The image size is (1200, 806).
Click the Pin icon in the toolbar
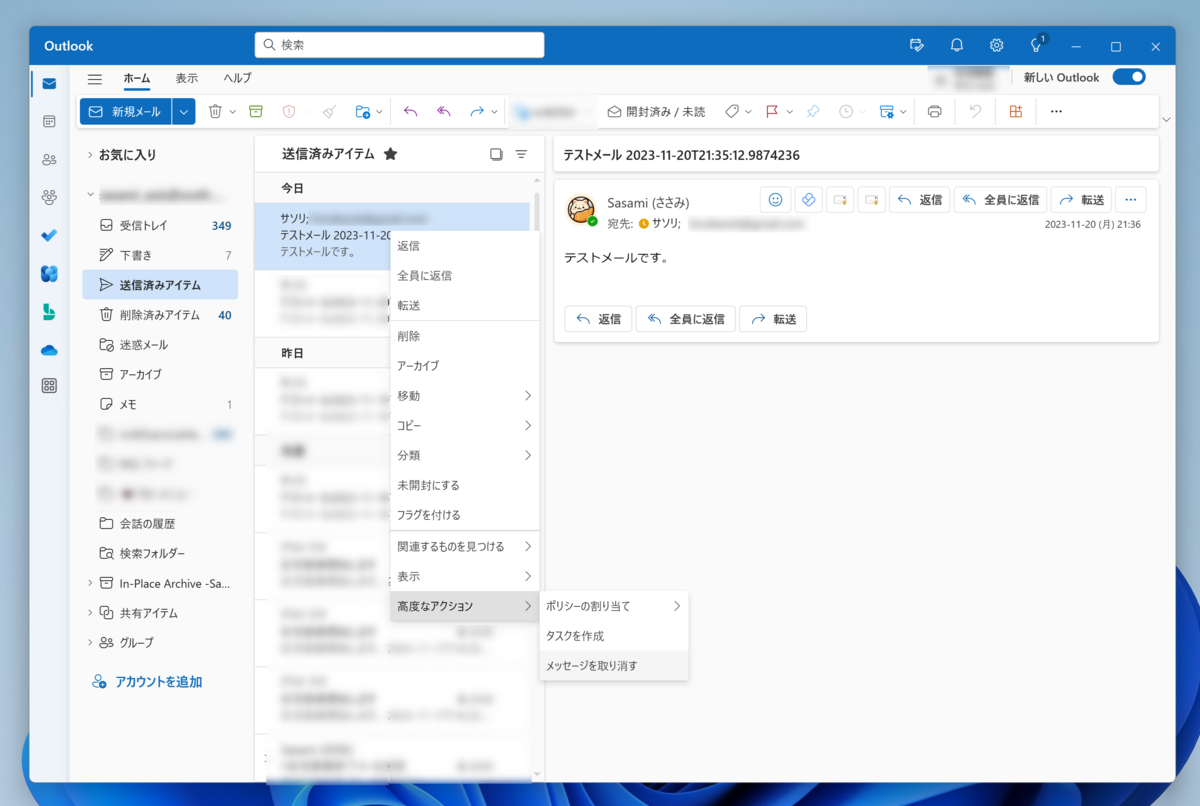coord(813,112)
